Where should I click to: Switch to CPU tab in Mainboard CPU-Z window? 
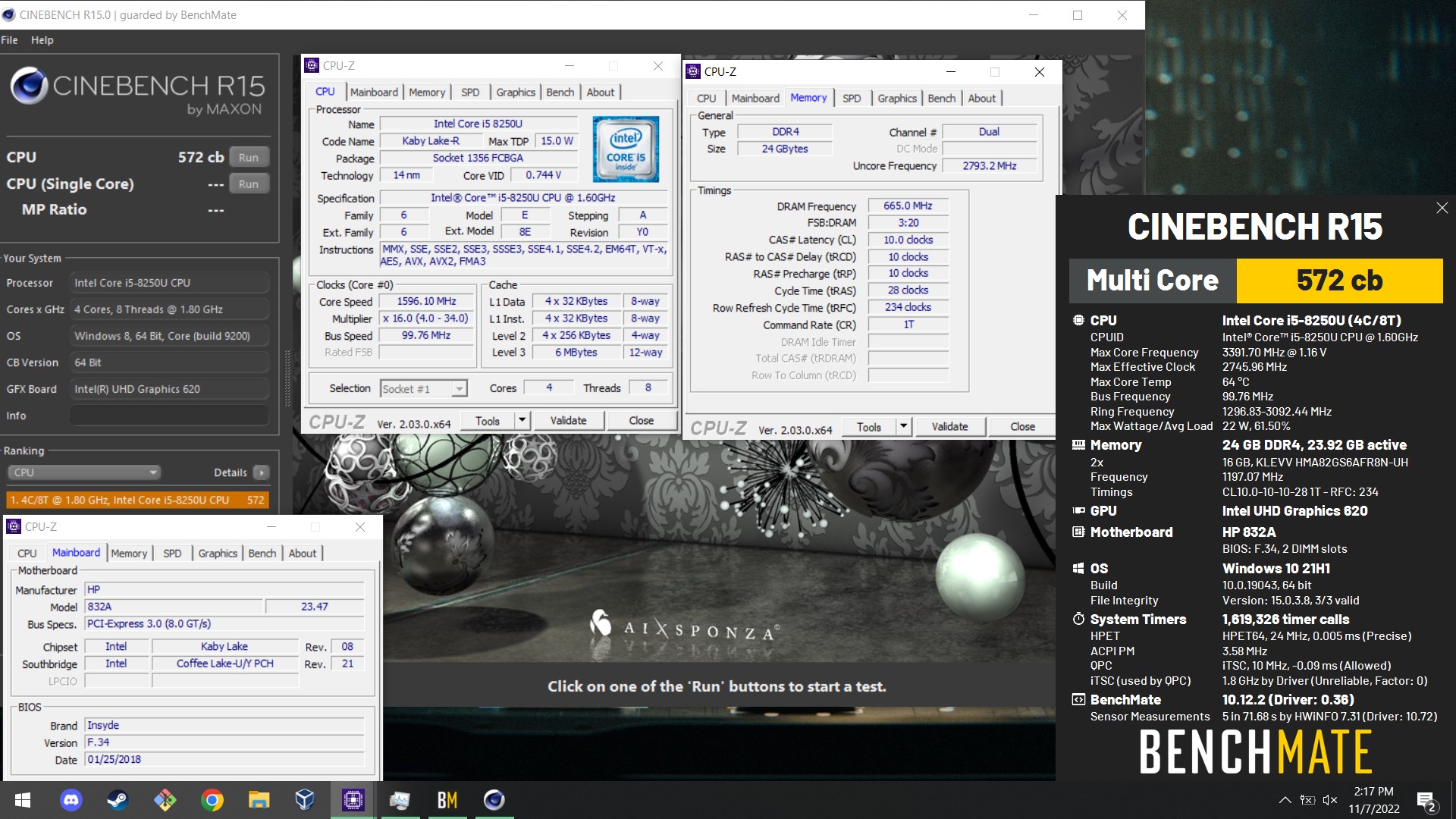point(27,554)
